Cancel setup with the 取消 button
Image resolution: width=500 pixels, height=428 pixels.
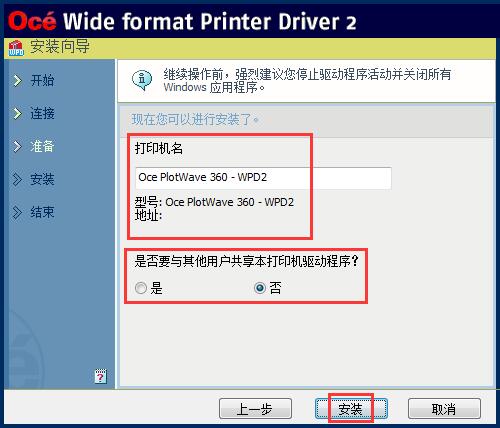[444, 409]
